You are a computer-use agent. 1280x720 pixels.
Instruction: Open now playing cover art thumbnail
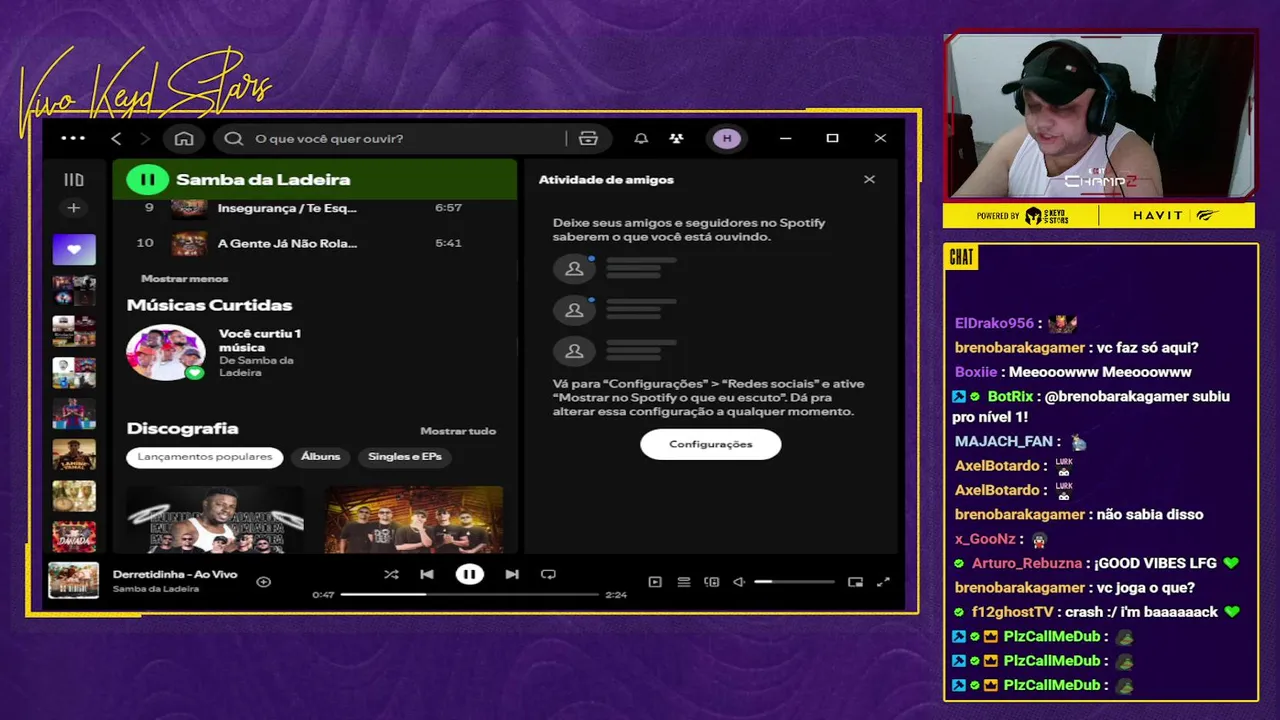click(x=74, y=580)
